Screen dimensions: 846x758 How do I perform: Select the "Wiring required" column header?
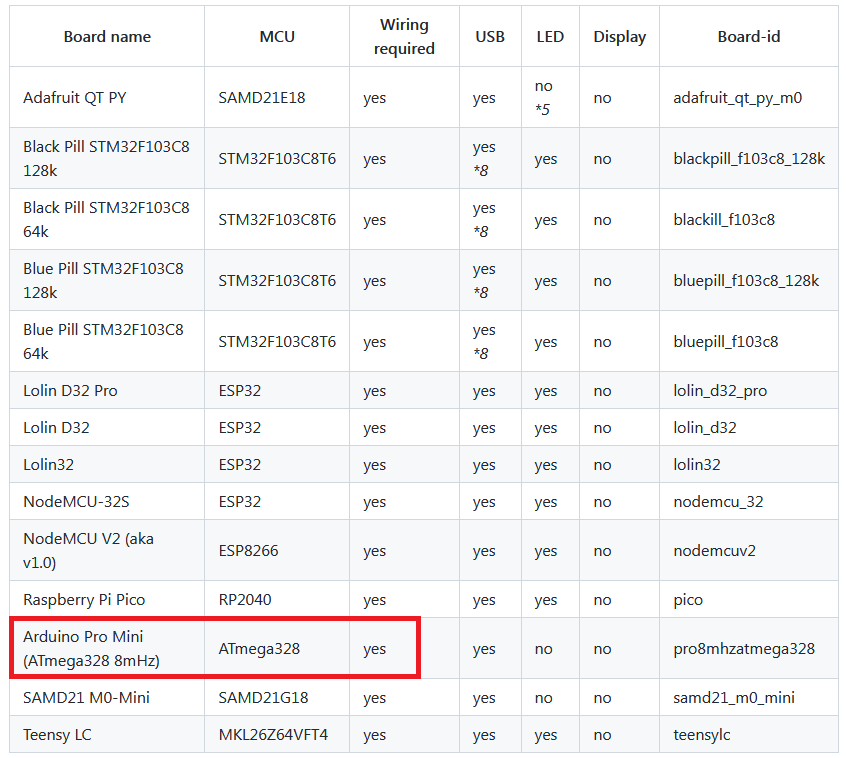404,37
